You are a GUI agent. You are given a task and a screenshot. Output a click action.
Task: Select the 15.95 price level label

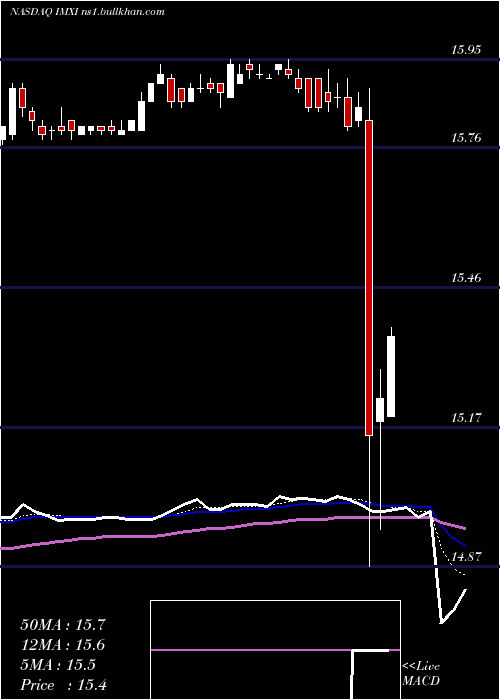466,50
